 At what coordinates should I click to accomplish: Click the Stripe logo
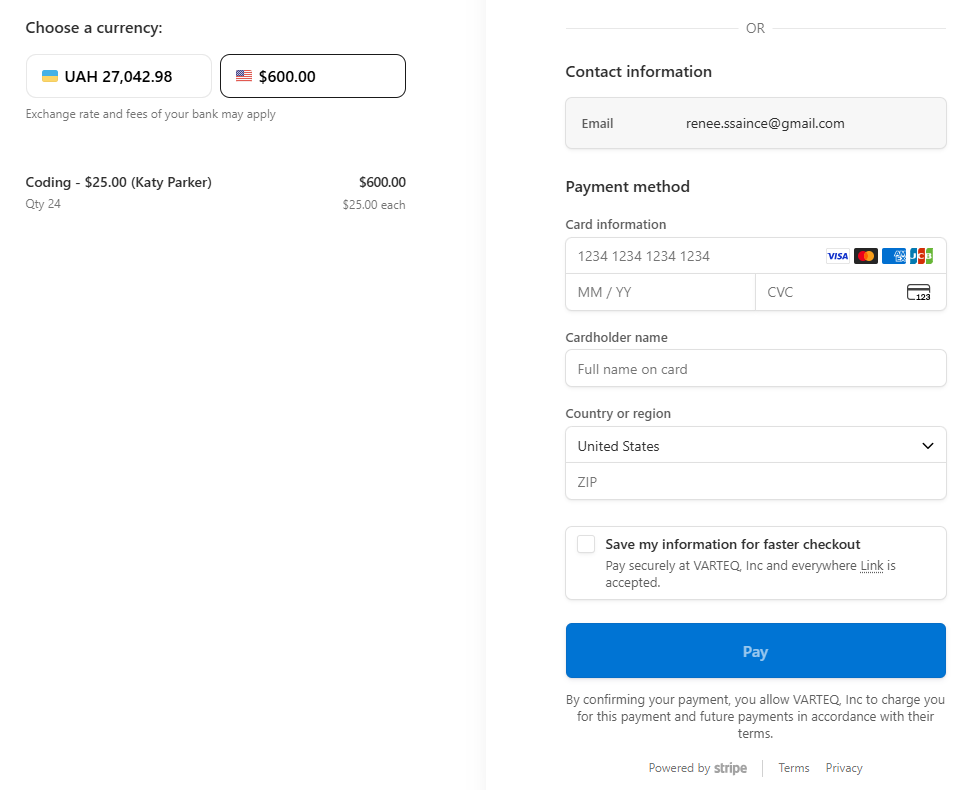tap(730, 768)
